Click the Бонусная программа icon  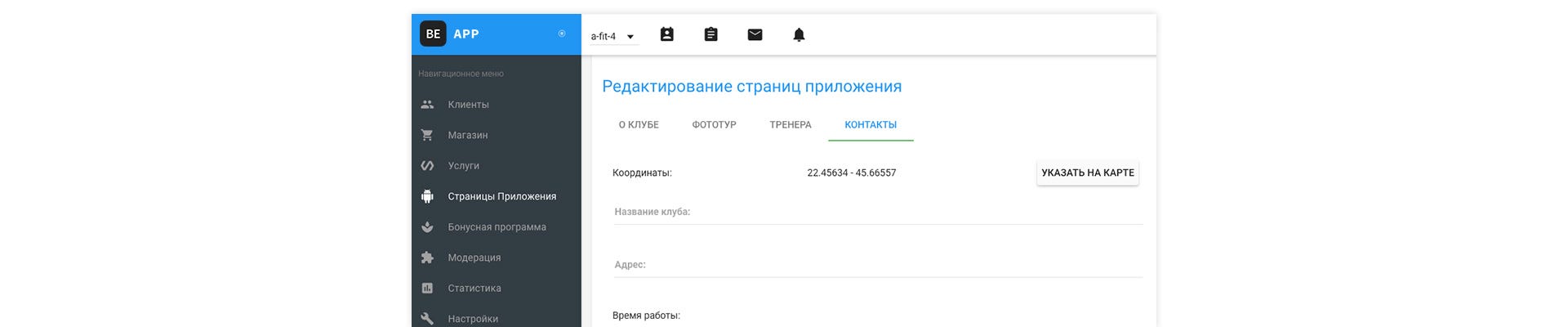[427, 227]
